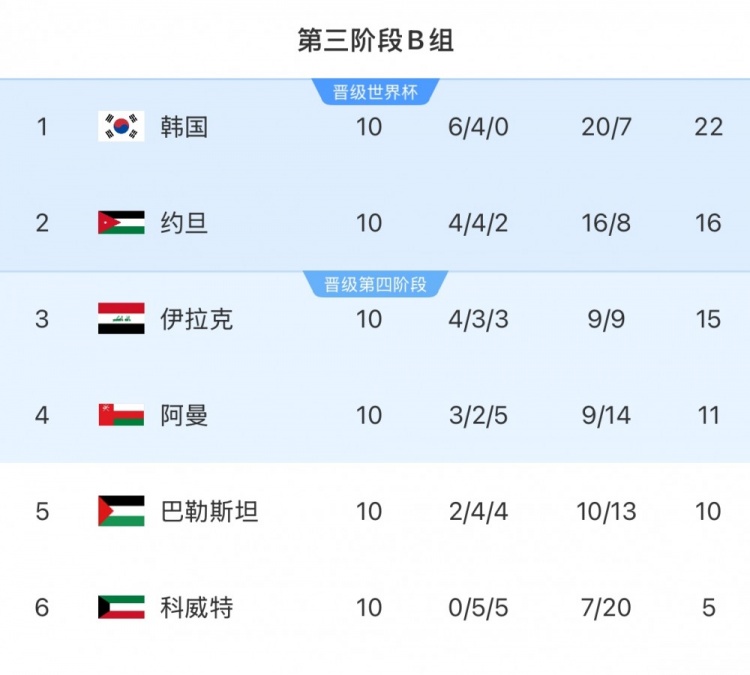Click the 晋级第四阶段 zone label
The image size is (750, 675).
click(x=375, y=285)
